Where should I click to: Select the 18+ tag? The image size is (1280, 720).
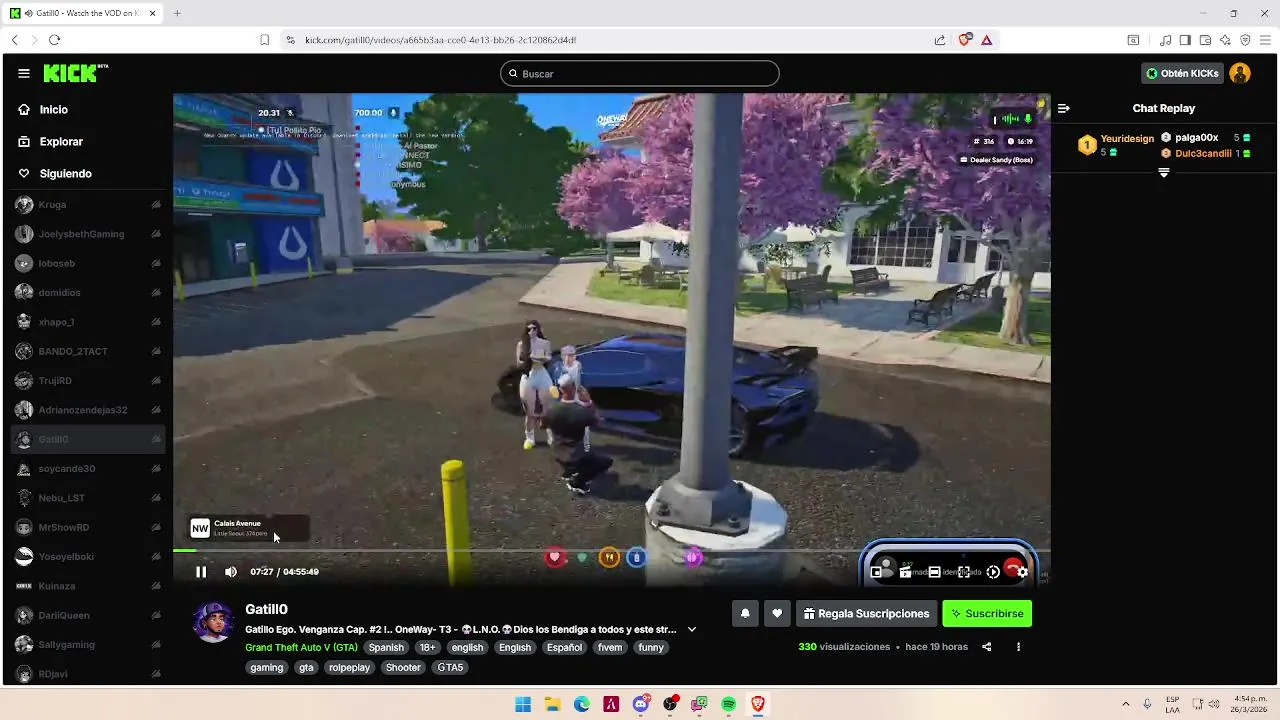point(427,648)
